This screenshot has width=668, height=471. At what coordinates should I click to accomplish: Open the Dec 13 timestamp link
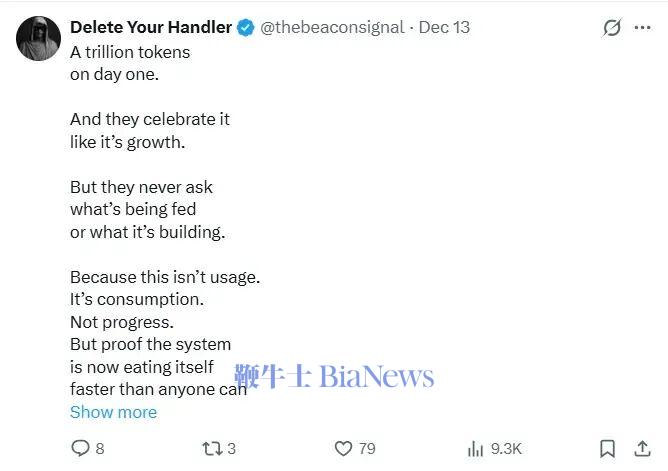click(x=444, y=27)
